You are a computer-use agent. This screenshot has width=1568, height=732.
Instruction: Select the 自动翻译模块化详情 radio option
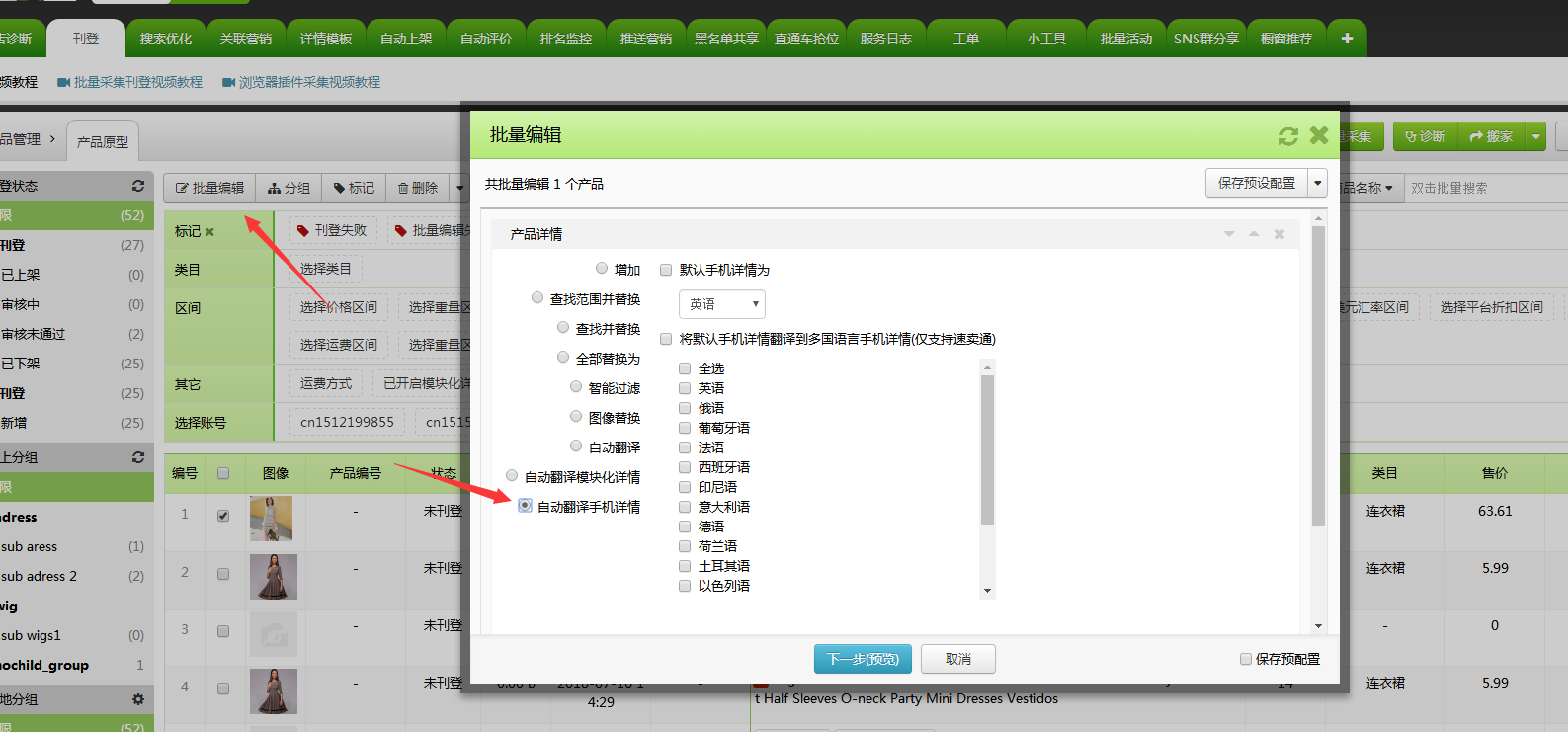512,476
